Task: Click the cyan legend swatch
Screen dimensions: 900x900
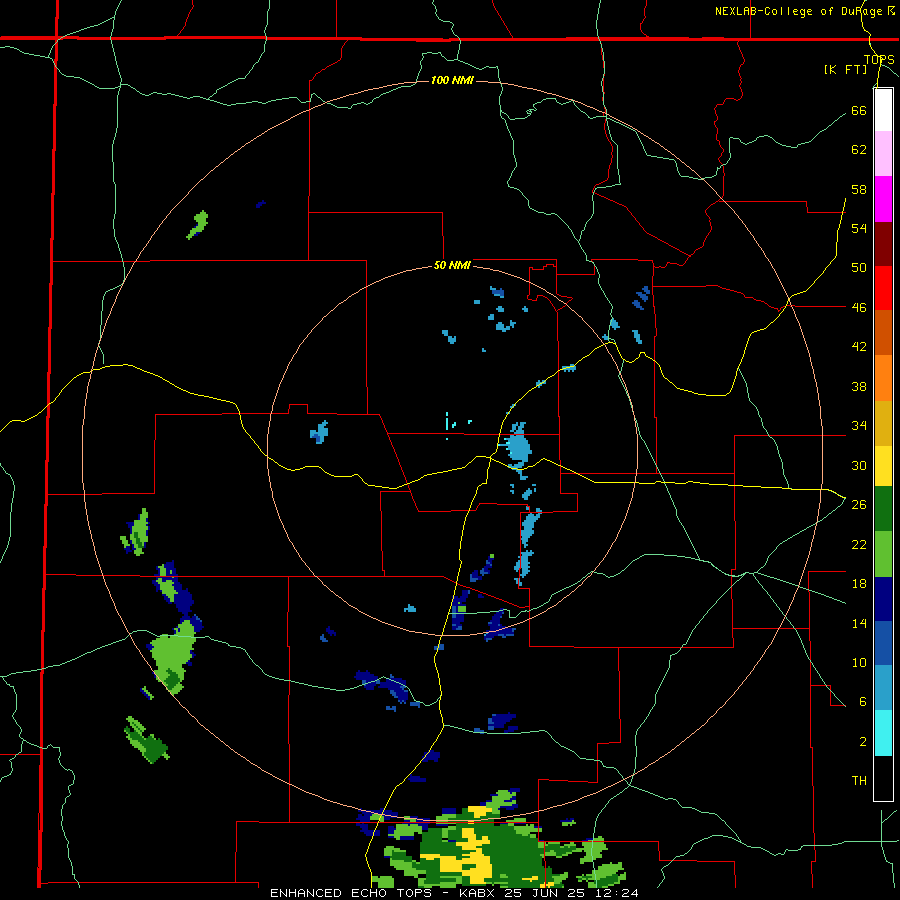Action: pyautogui.click(x=883, y=733)
